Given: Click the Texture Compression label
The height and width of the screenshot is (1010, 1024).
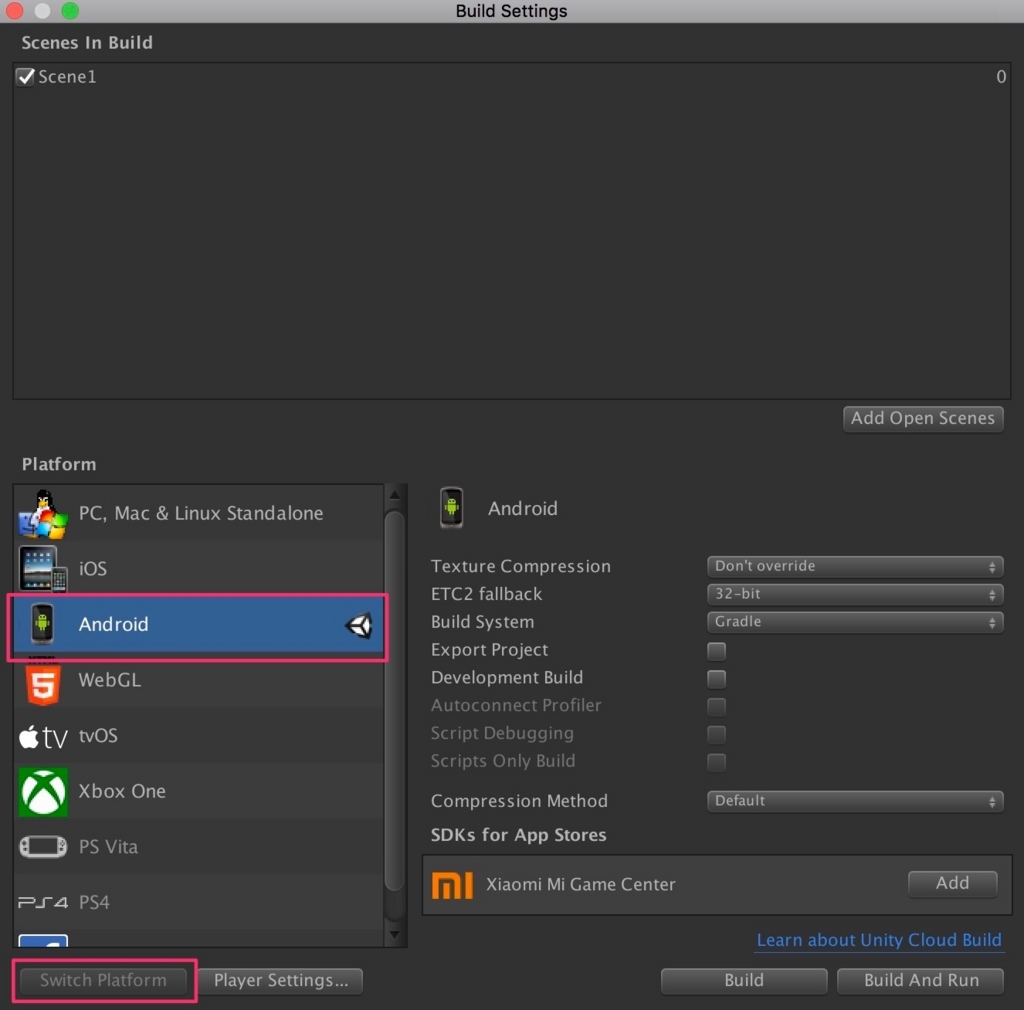Looking at the screenshot, I should 520,567.
